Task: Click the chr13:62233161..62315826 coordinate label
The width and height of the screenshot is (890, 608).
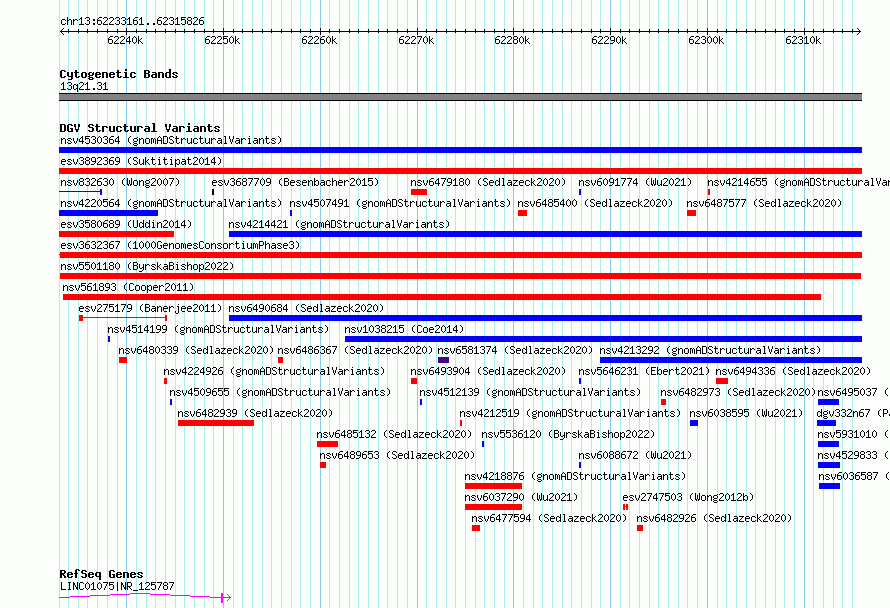Action: tap(132, 22)
